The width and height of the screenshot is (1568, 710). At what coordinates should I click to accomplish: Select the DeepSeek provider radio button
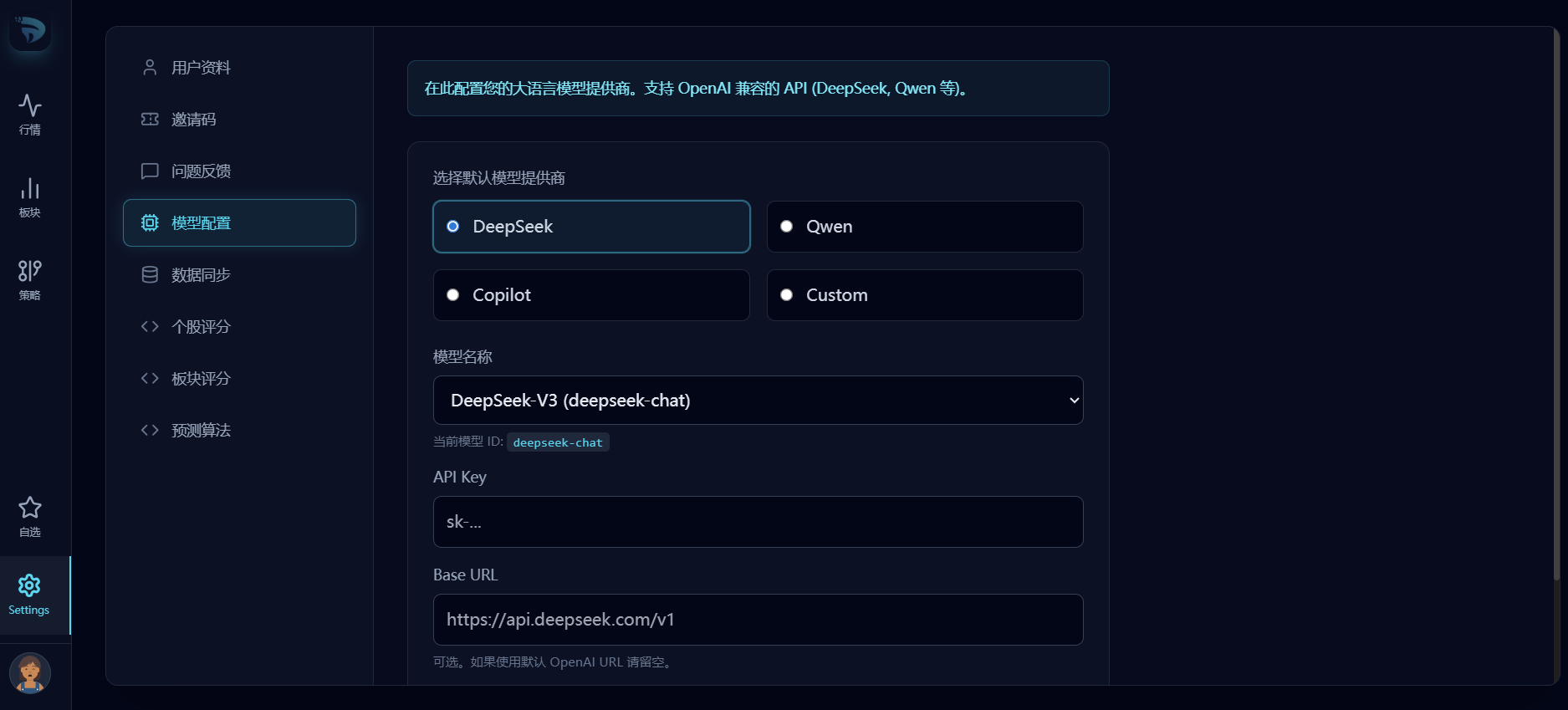(x=453, y=227)
